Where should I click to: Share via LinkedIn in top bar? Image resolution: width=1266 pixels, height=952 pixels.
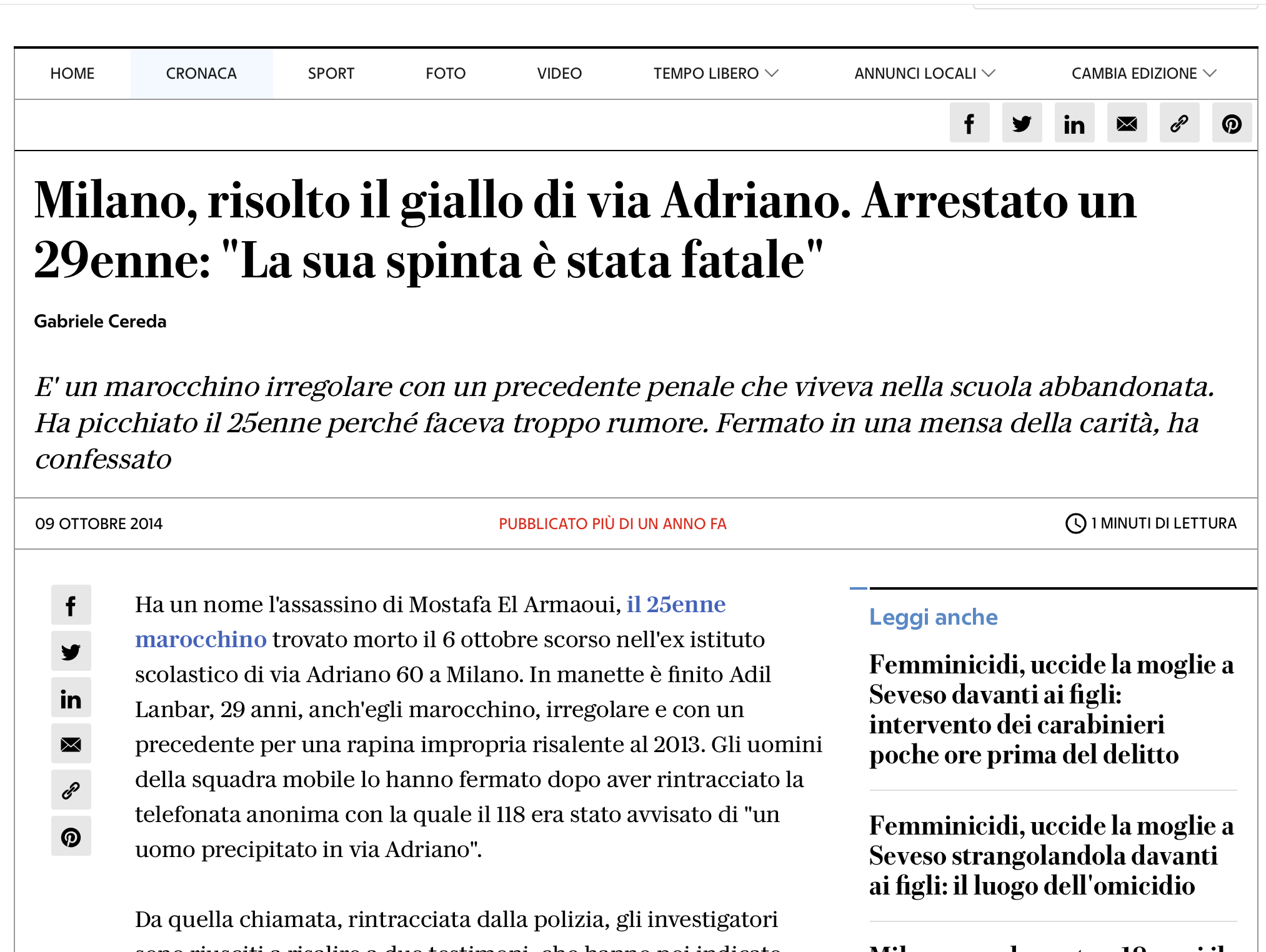click(1074, 123)
